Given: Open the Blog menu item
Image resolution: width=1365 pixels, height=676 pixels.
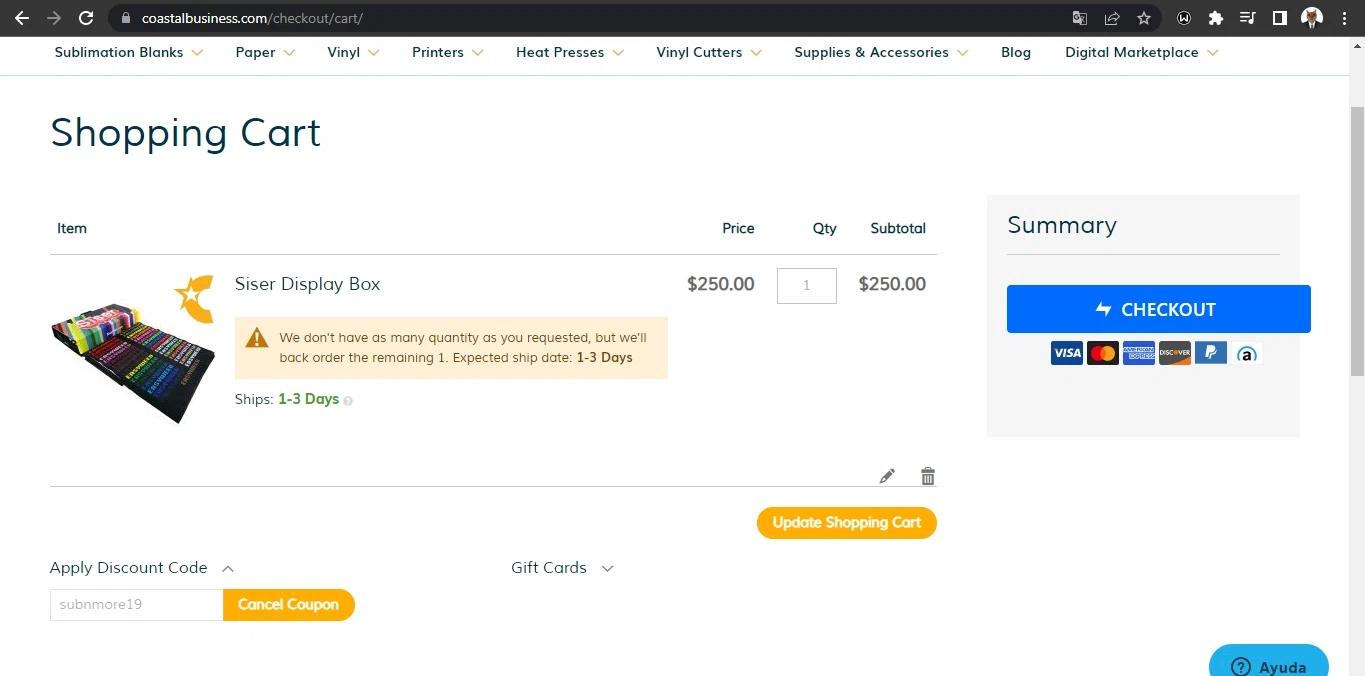Looking at the screenshot, I should coord(1015,52).
